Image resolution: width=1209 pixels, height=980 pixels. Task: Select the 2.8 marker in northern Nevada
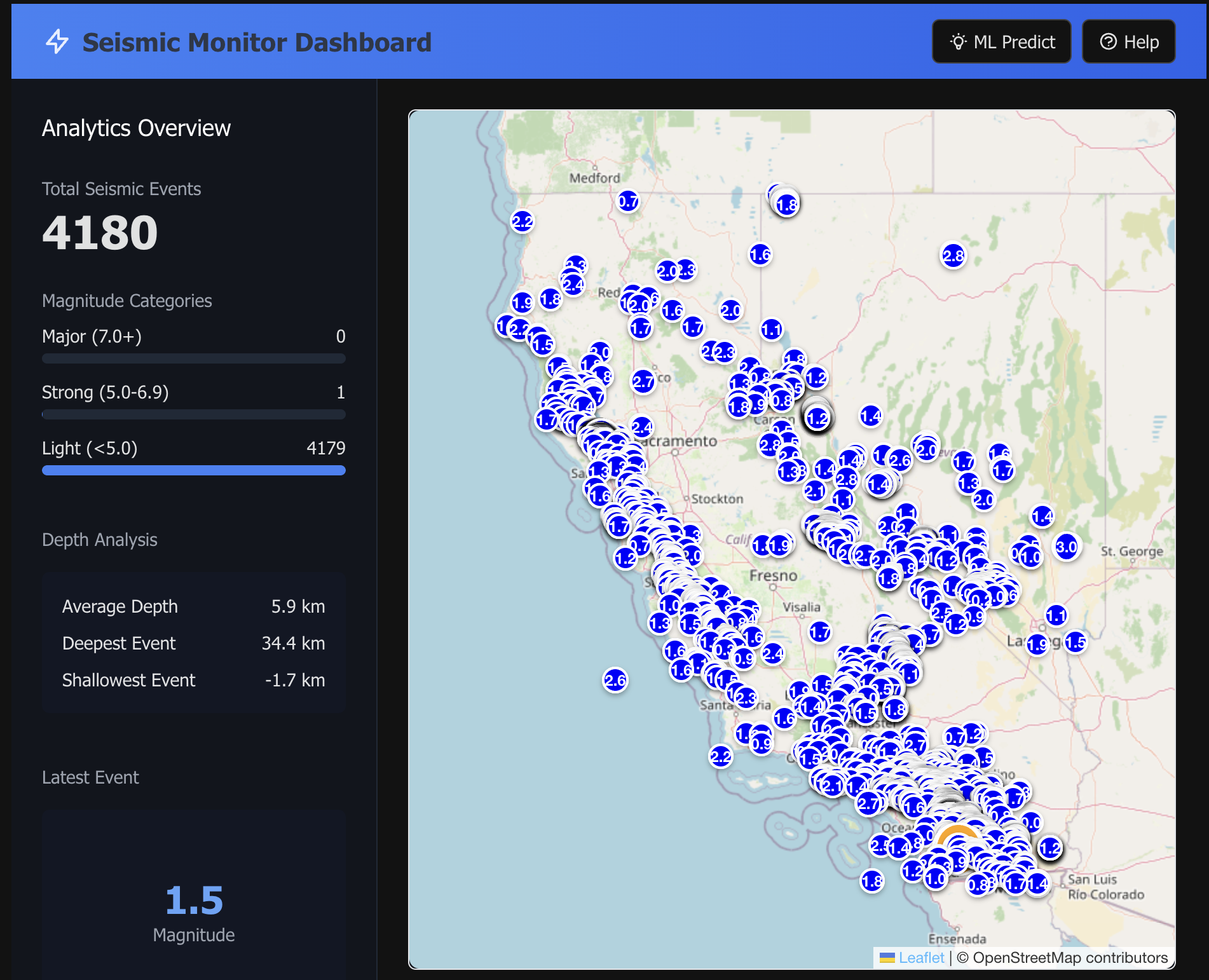[953, 256]
